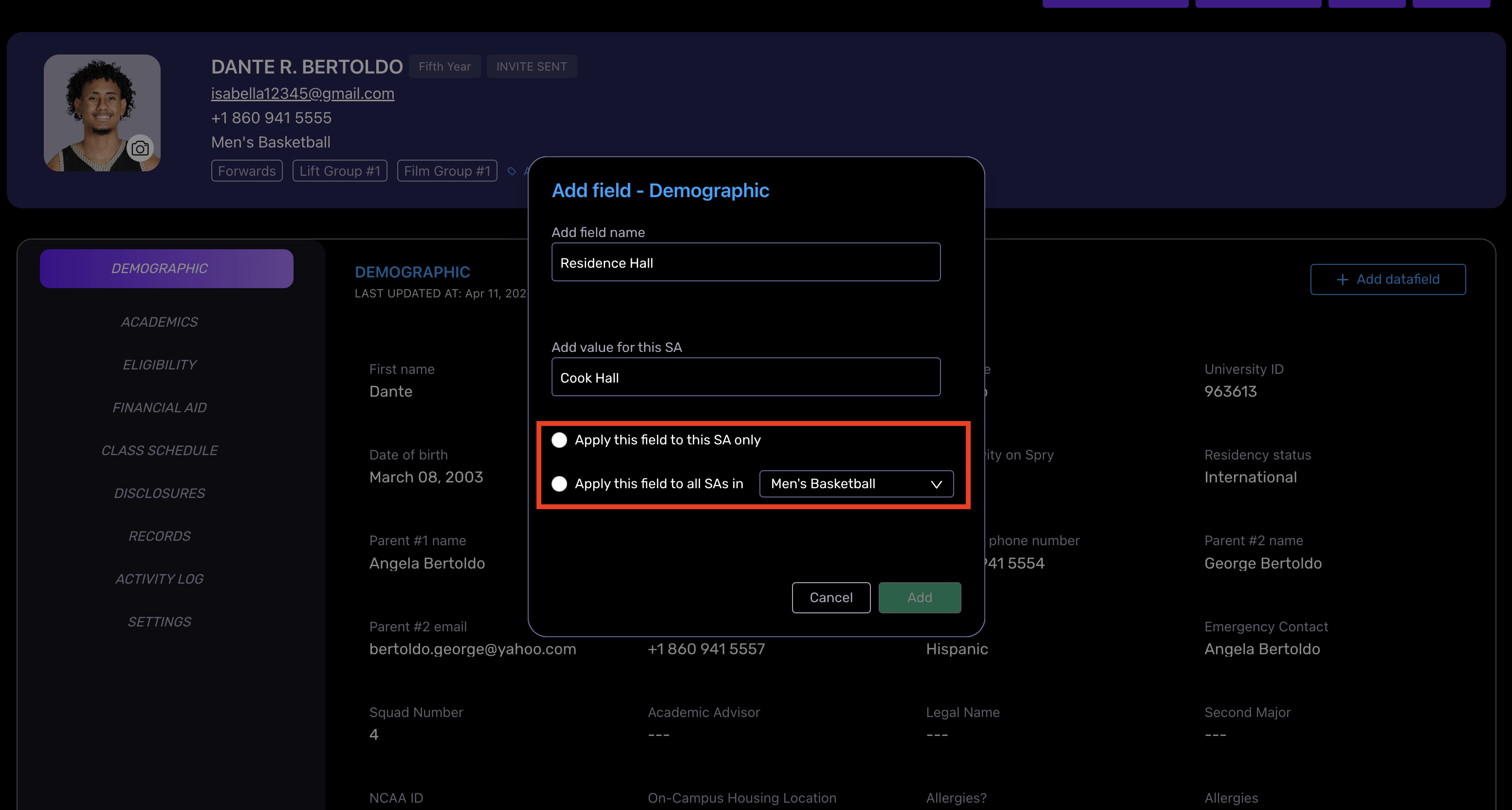Focus the Residence Hall field name input
Screen dimensions: 1512x810
[746, 262]
